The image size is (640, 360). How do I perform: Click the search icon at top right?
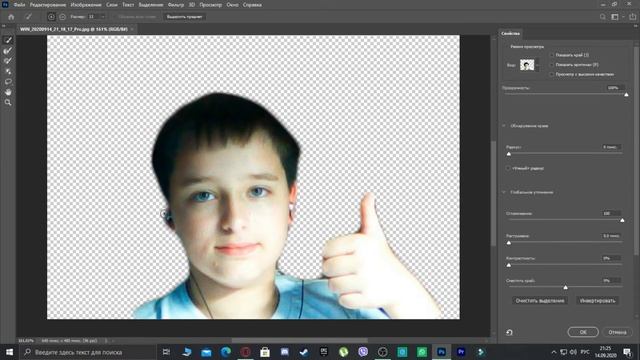click(602, 17)
